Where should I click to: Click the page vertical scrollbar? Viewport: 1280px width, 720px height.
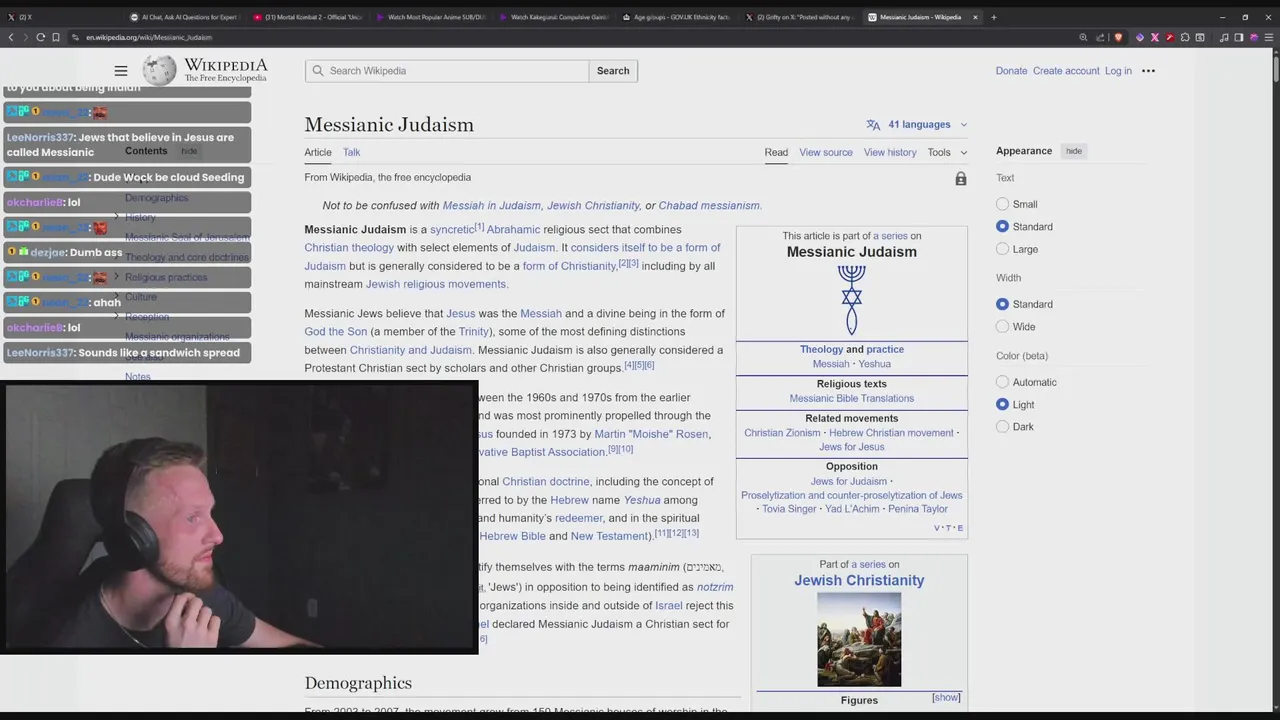pyautogui.click(x=1275, y=70)
